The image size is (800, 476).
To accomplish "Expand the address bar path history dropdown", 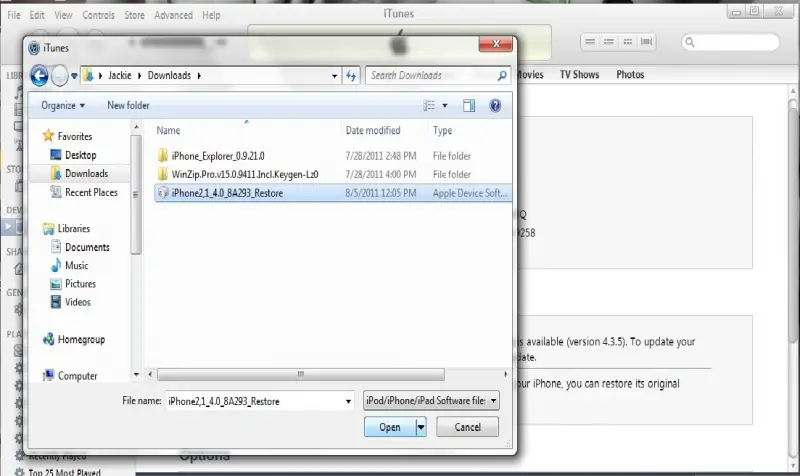I will (x=334, y=76).
